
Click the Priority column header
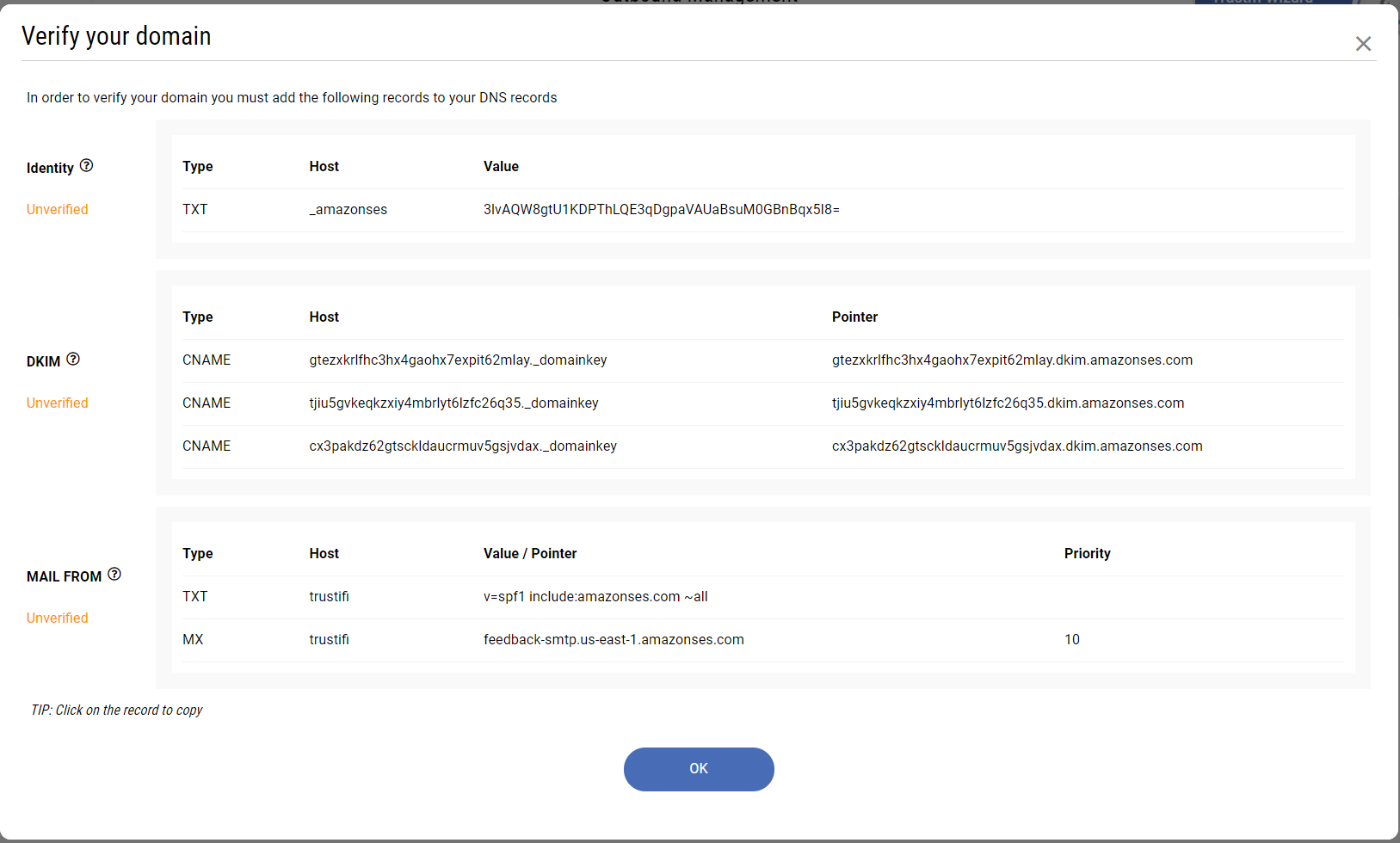(x=1088, y=553)
